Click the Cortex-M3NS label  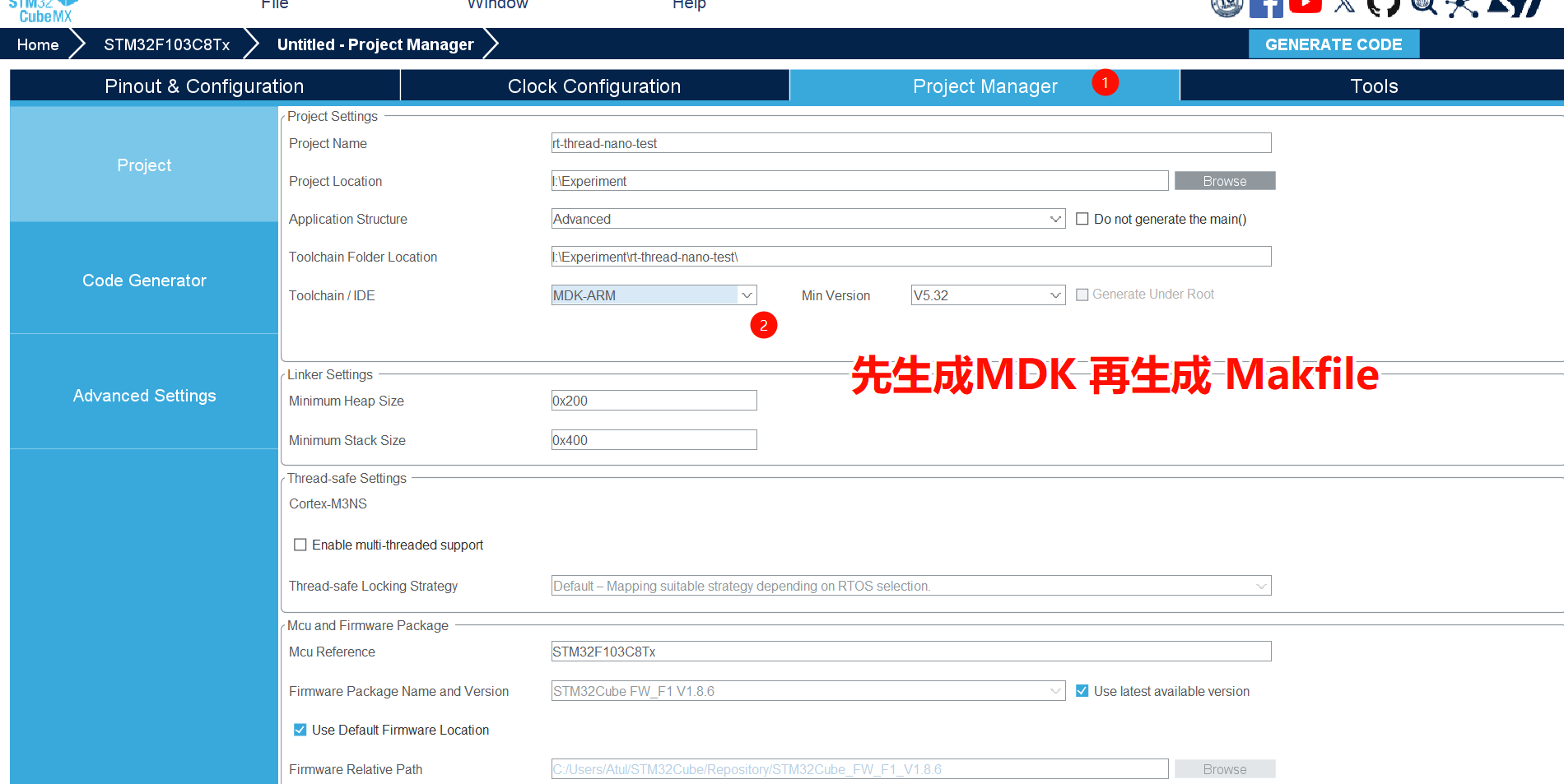click(328, 503)
